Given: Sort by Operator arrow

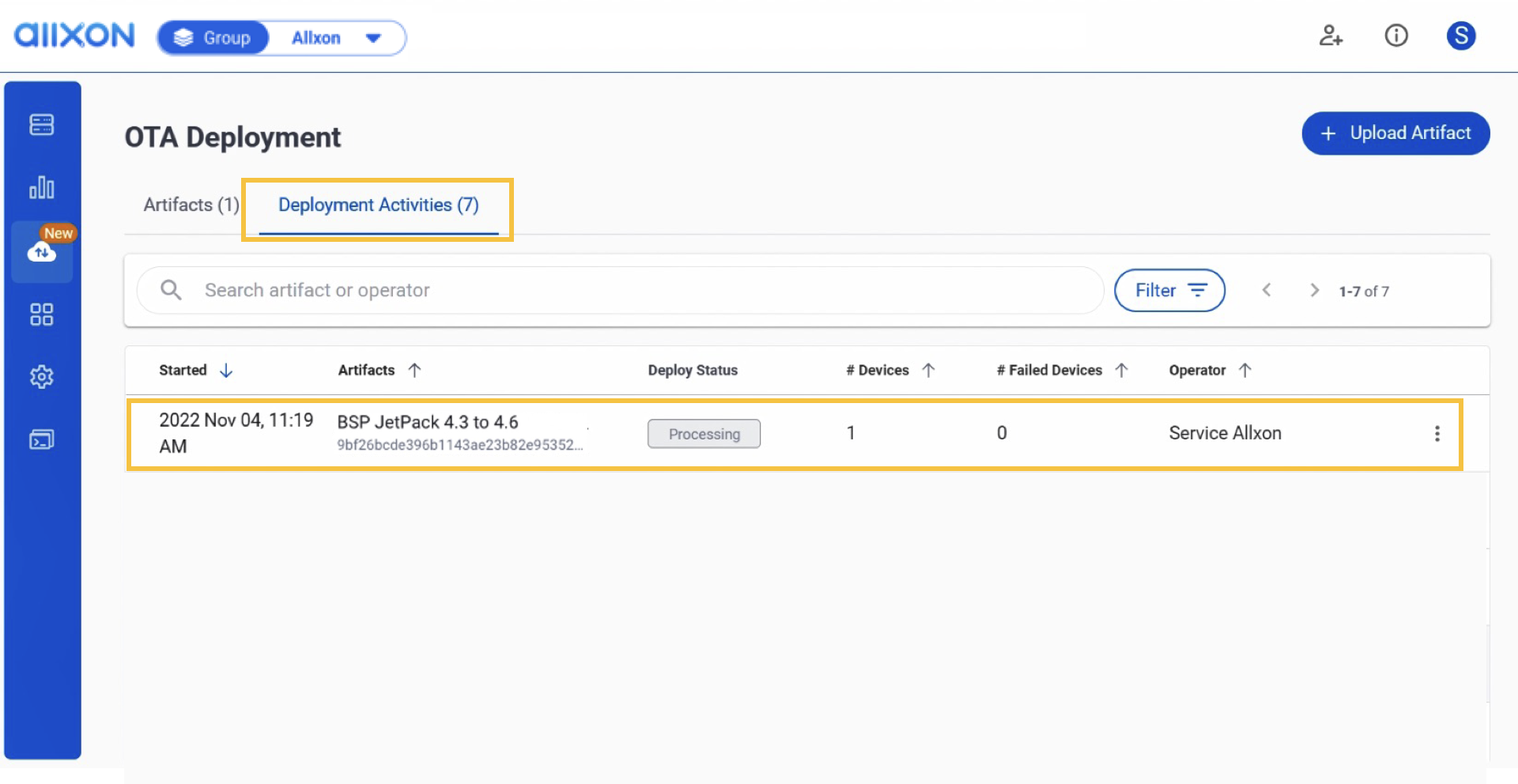Looking at the screenshot, I should pos(1244,370).
